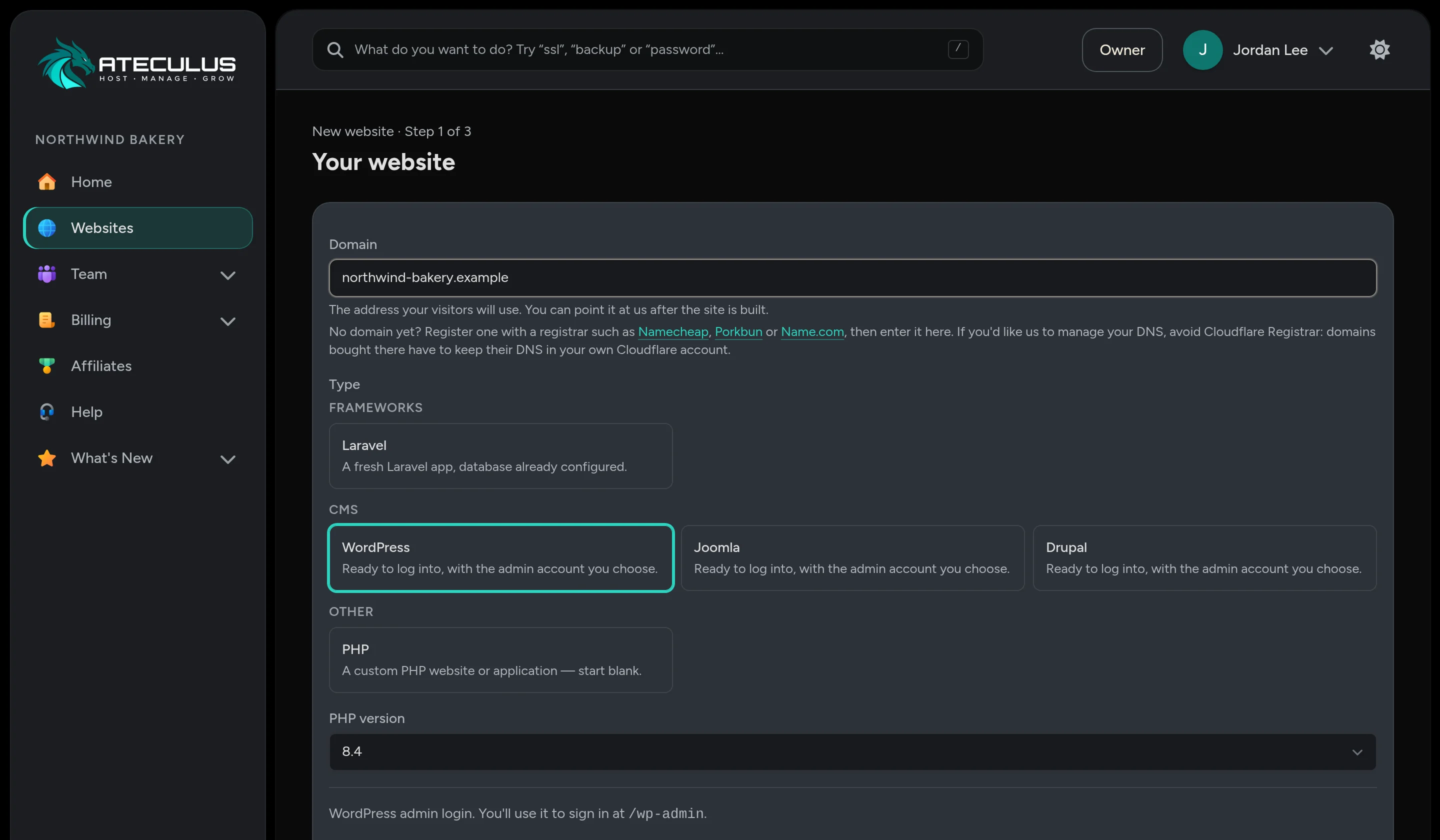The width and height of the screenshot is (1440, 840).
Task: Click the slash shortcut key badge
Action: pos(958,49)
